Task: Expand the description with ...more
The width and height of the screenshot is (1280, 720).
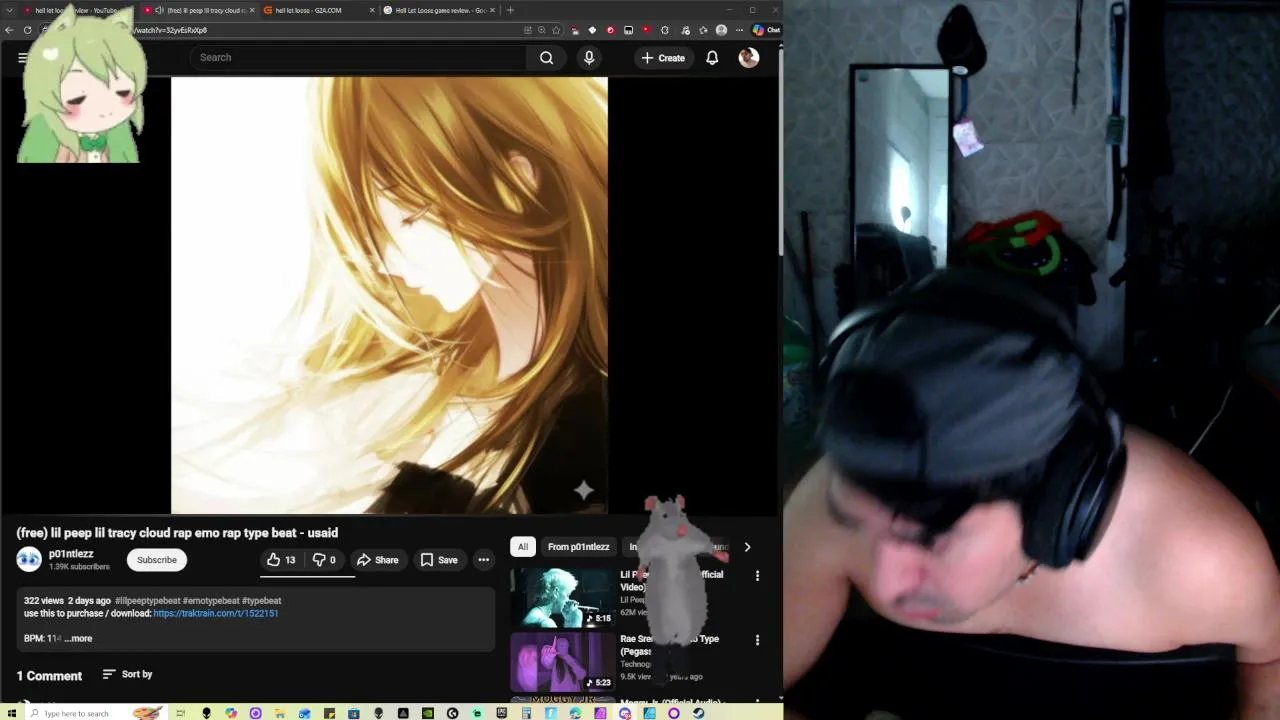Action: 78,638
